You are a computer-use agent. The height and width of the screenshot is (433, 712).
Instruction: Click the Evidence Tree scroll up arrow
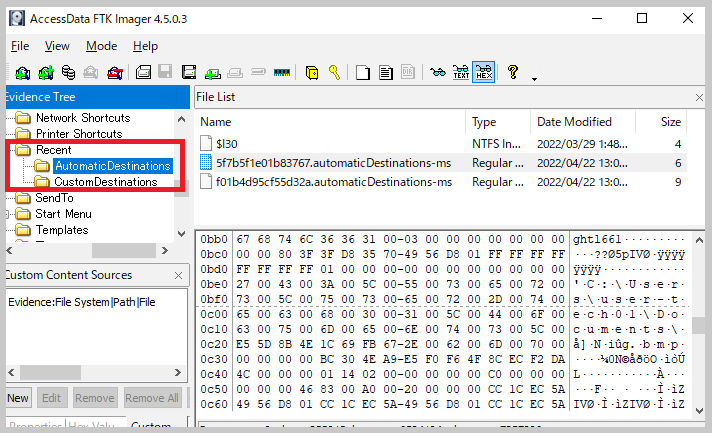tap(181, 119)
